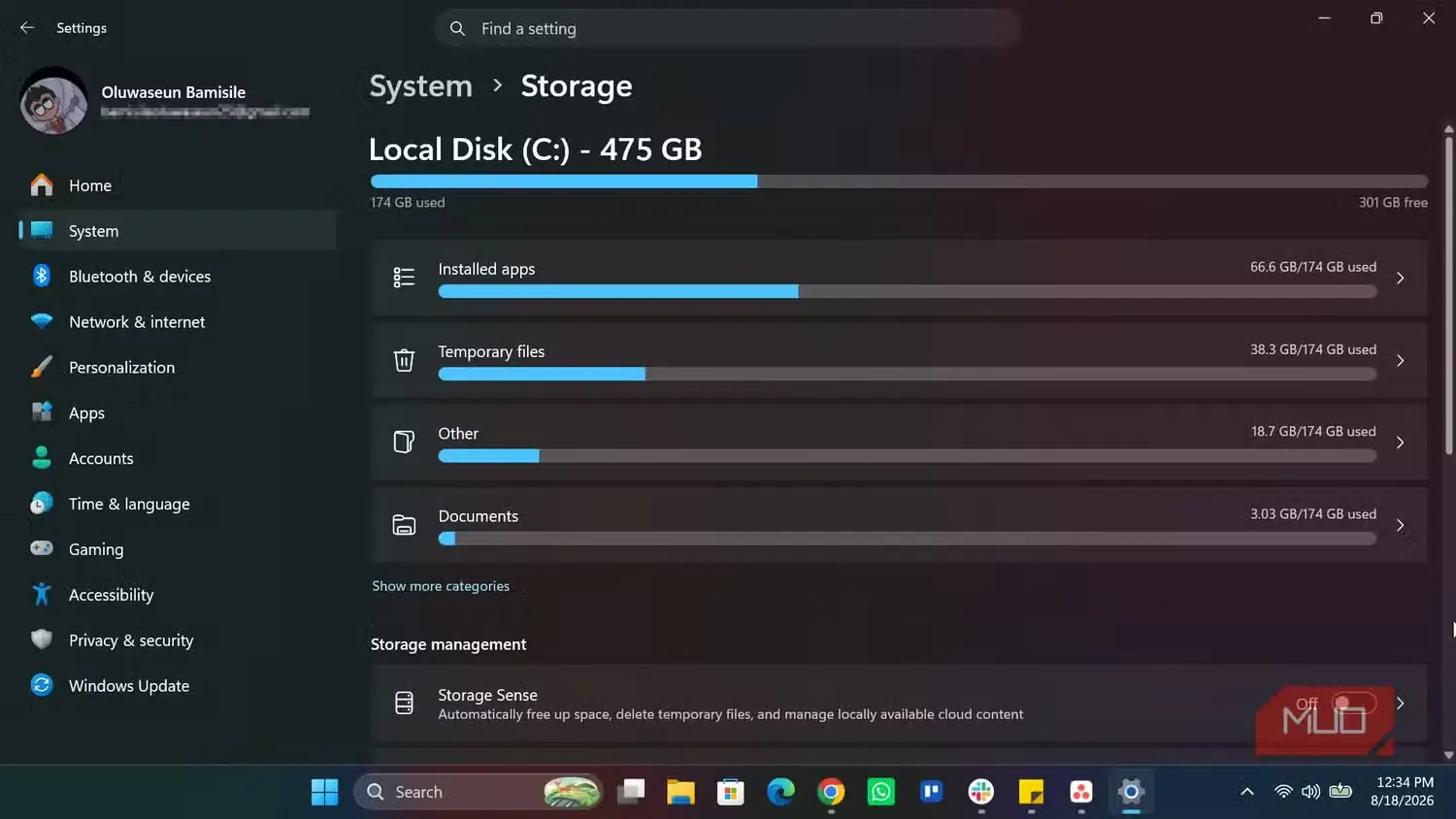The height and width of the screenshot is (819, 1456).
Task: Open WhatsApp from taskbar
Action: 881,792
